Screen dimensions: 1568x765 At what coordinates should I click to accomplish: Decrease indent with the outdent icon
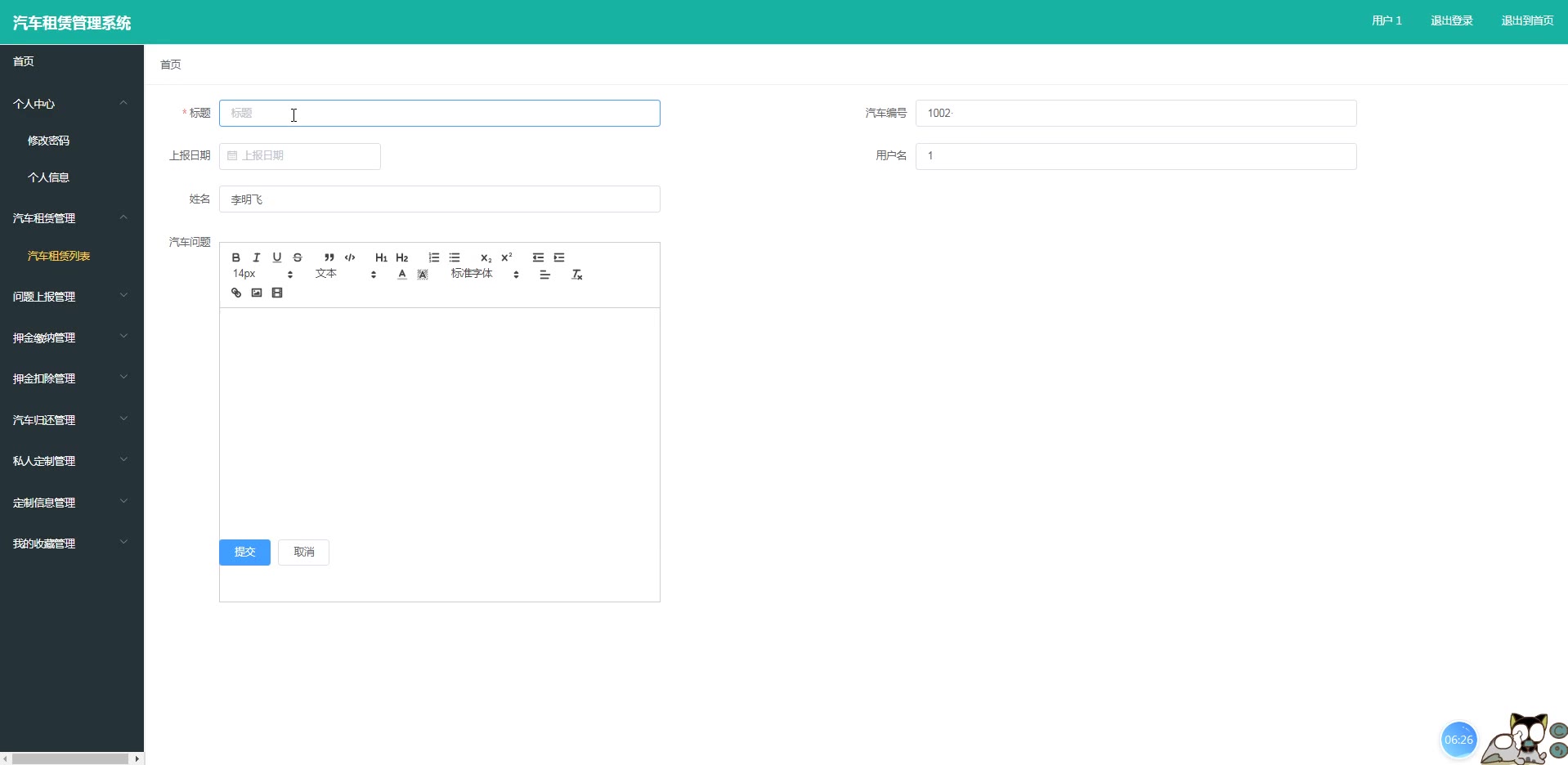tap(538, 257)
